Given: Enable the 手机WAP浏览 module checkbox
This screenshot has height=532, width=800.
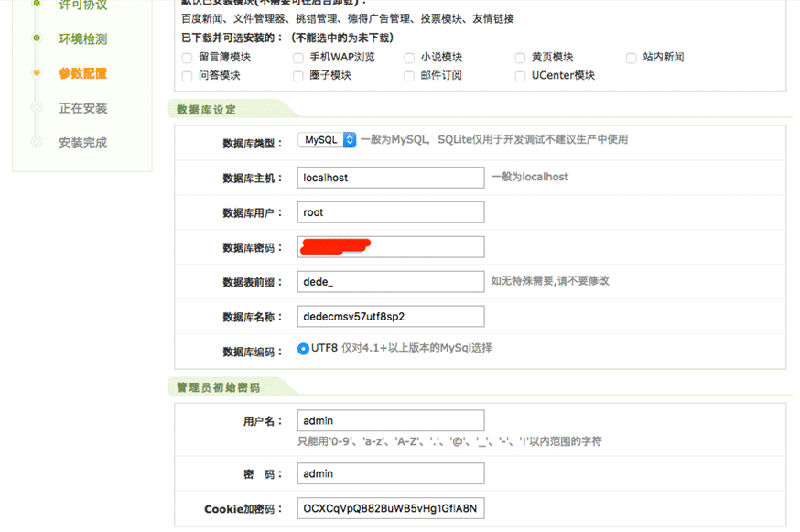Looking at the screenshot, I should [x=298, y=58].
